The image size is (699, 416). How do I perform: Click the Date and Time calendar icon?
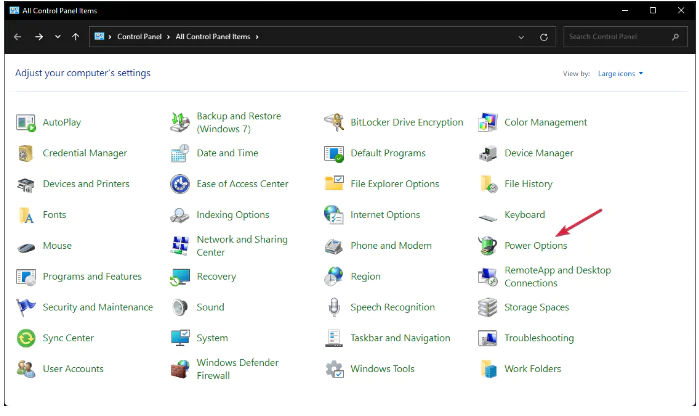[180, 153]
